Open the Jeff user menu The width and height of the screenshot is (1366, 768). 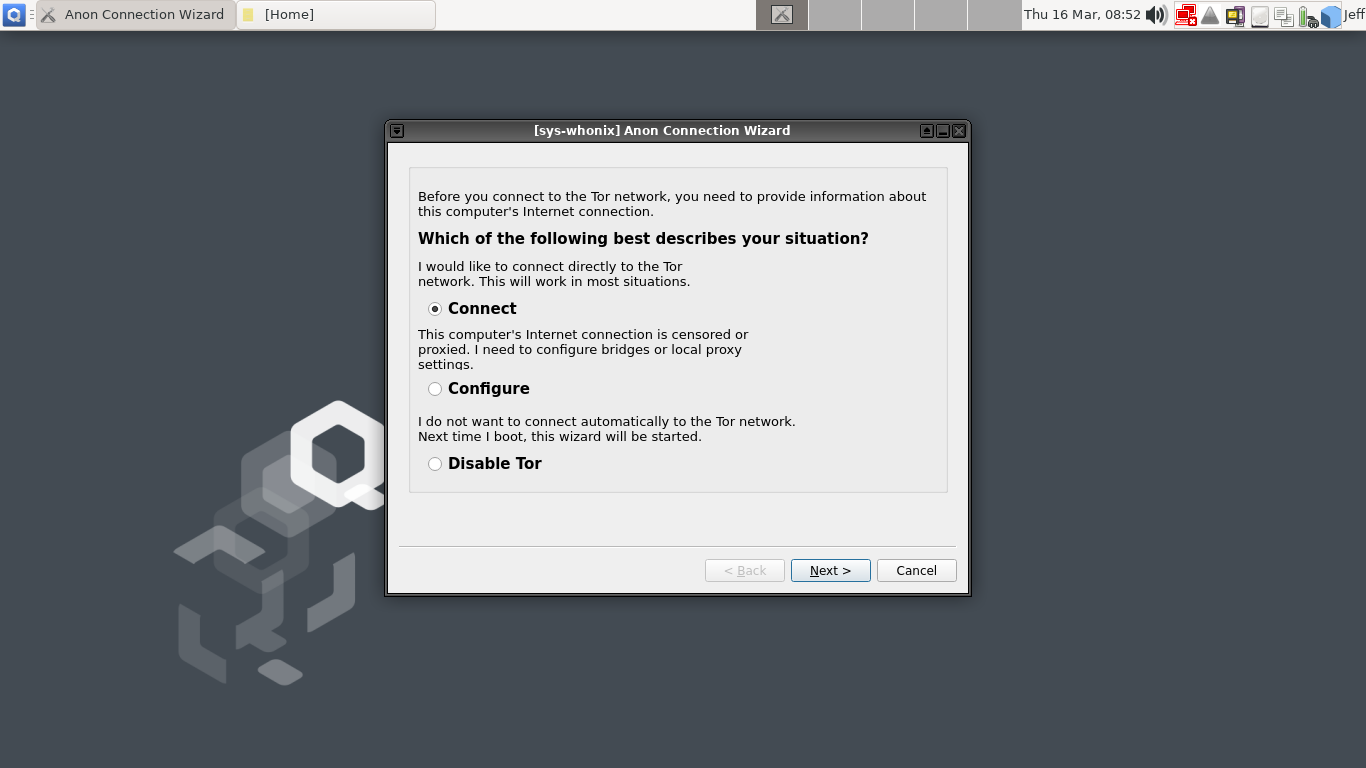click(1354, 15)
